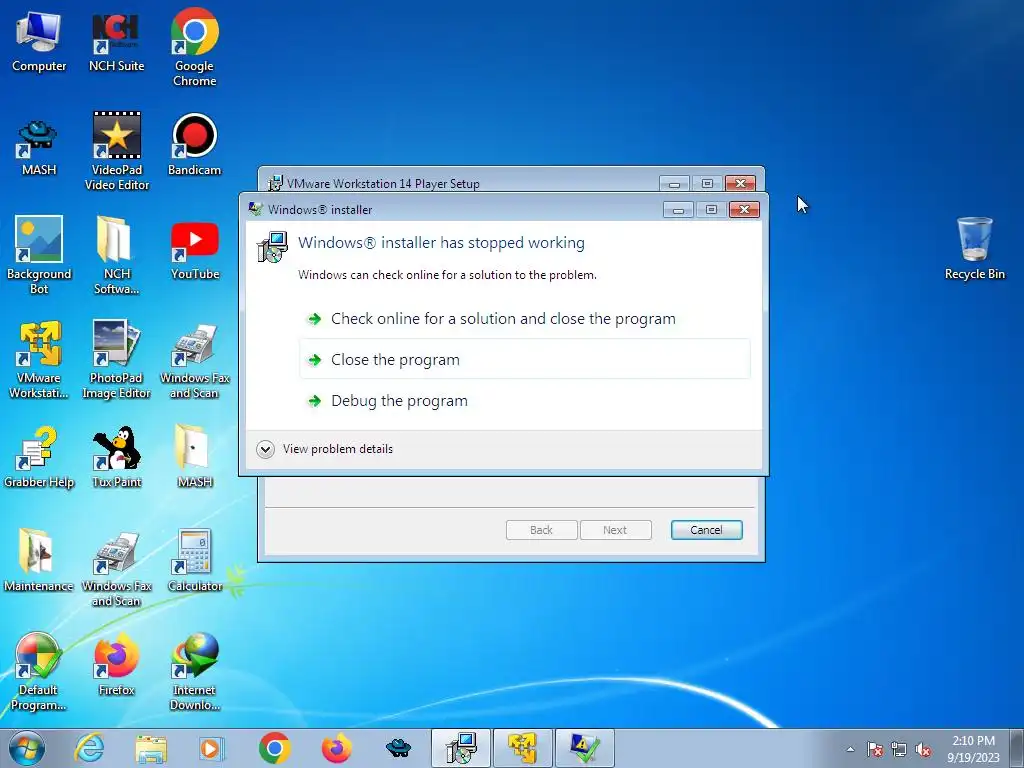The width and height of the screenshot is (1024, 768).
Task: Open Internet Explorer from the taskbar
Action: coord(89,748)
